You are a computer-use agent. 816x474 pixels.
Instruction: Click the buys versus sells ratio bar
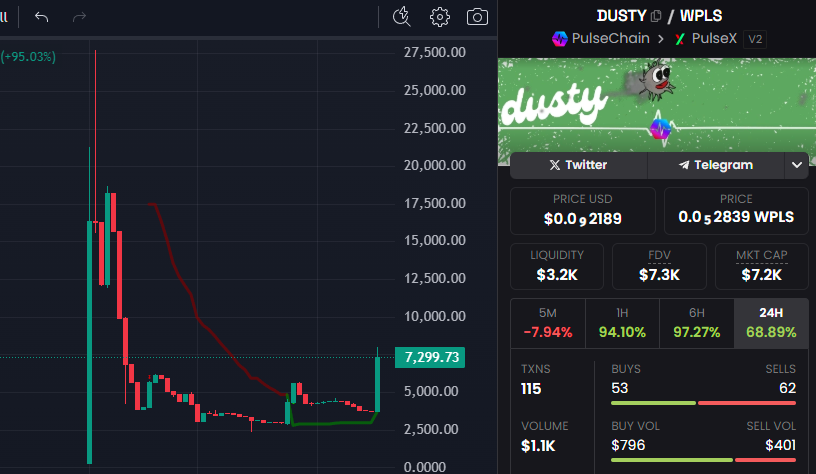point(704,403)
